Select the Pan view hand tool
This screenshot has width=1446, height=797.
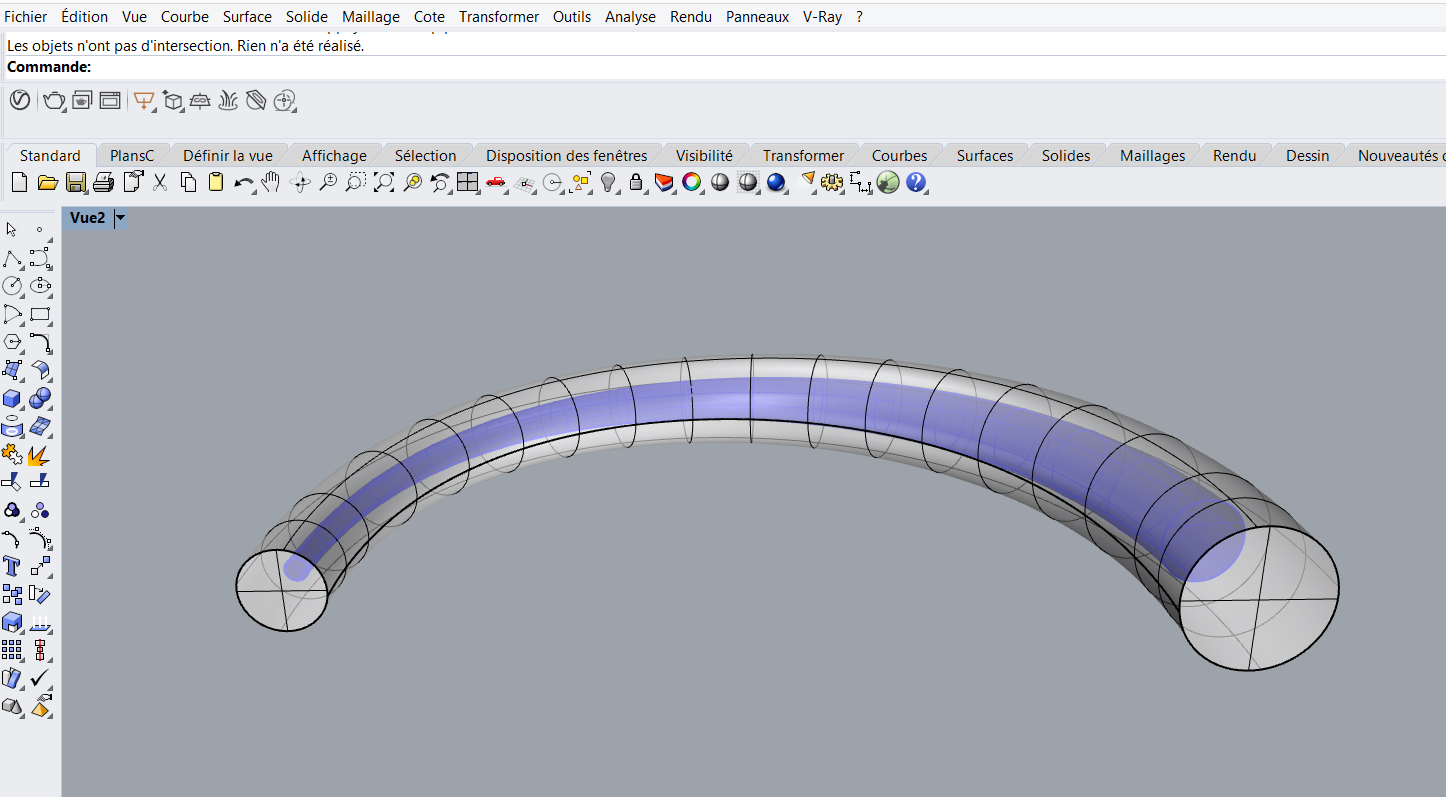click(x=271, y=182)
